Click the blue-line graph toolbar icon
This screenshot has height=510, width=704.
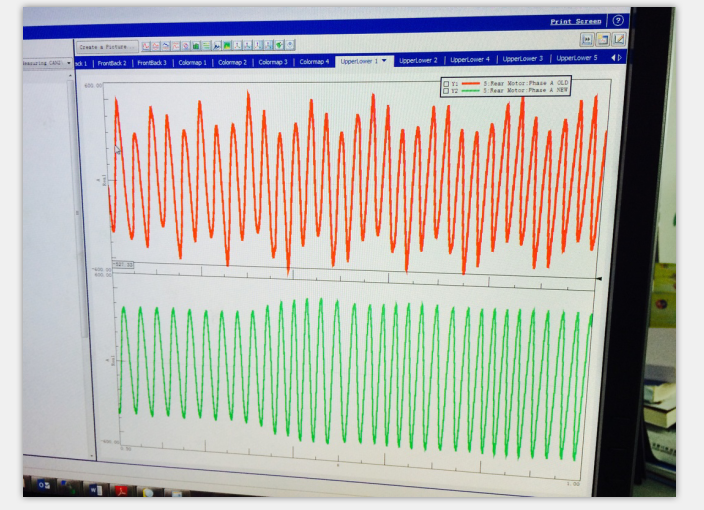tap(166, 46)
